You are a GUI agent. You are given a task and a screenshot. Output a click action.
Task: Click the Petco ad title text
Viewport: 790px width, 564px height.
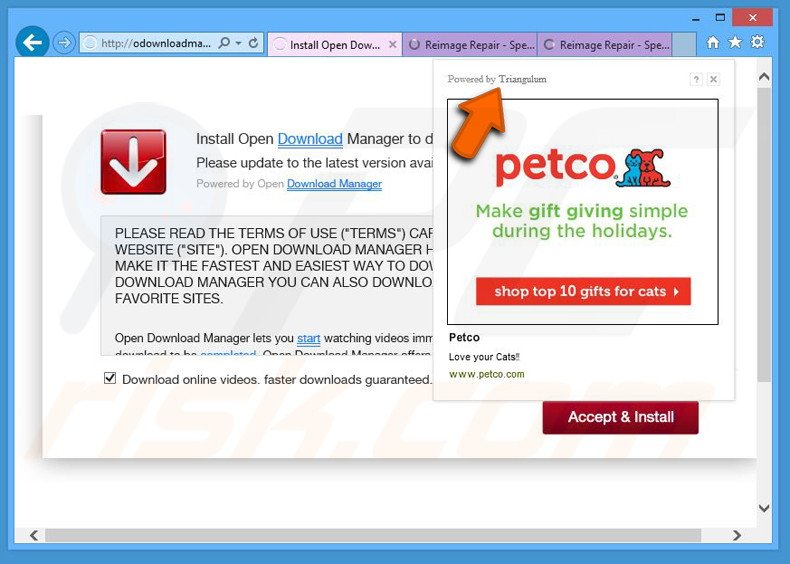click(x=464, y=337)
